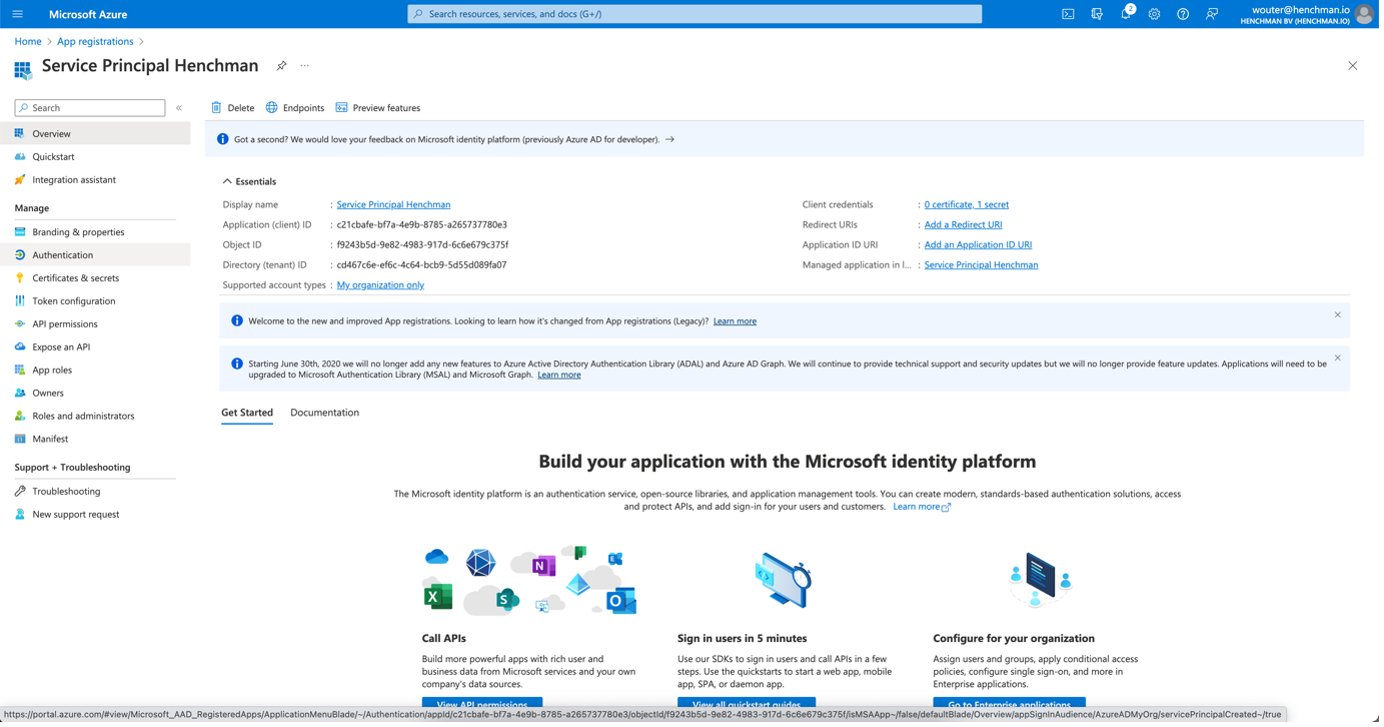
Task: Click the sidebar Search field
Action: [x=90, y=108]
